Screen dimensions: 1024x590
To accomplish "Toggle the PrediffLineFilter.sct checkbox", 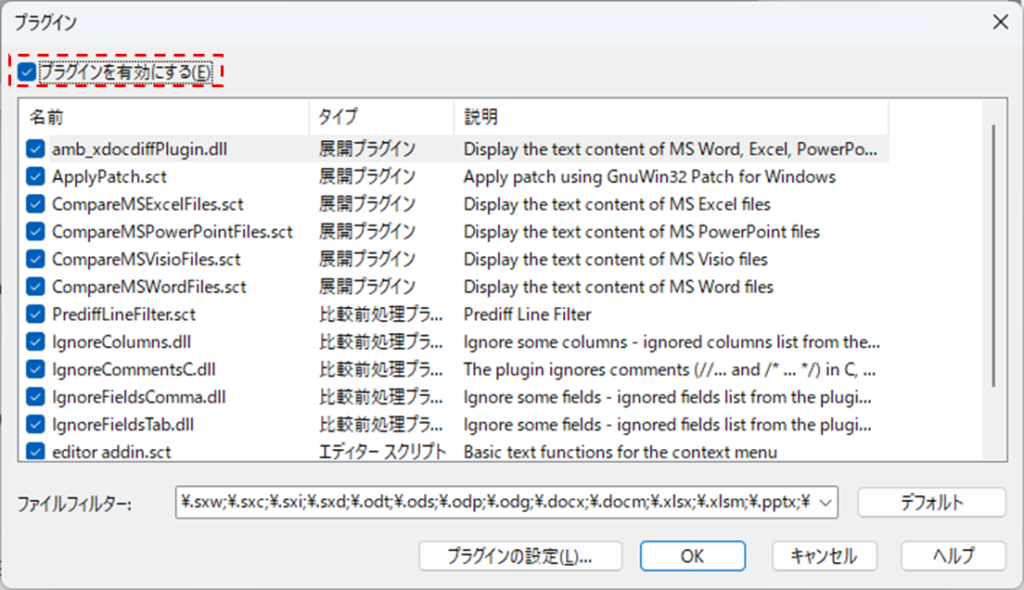I will [36, 314].
